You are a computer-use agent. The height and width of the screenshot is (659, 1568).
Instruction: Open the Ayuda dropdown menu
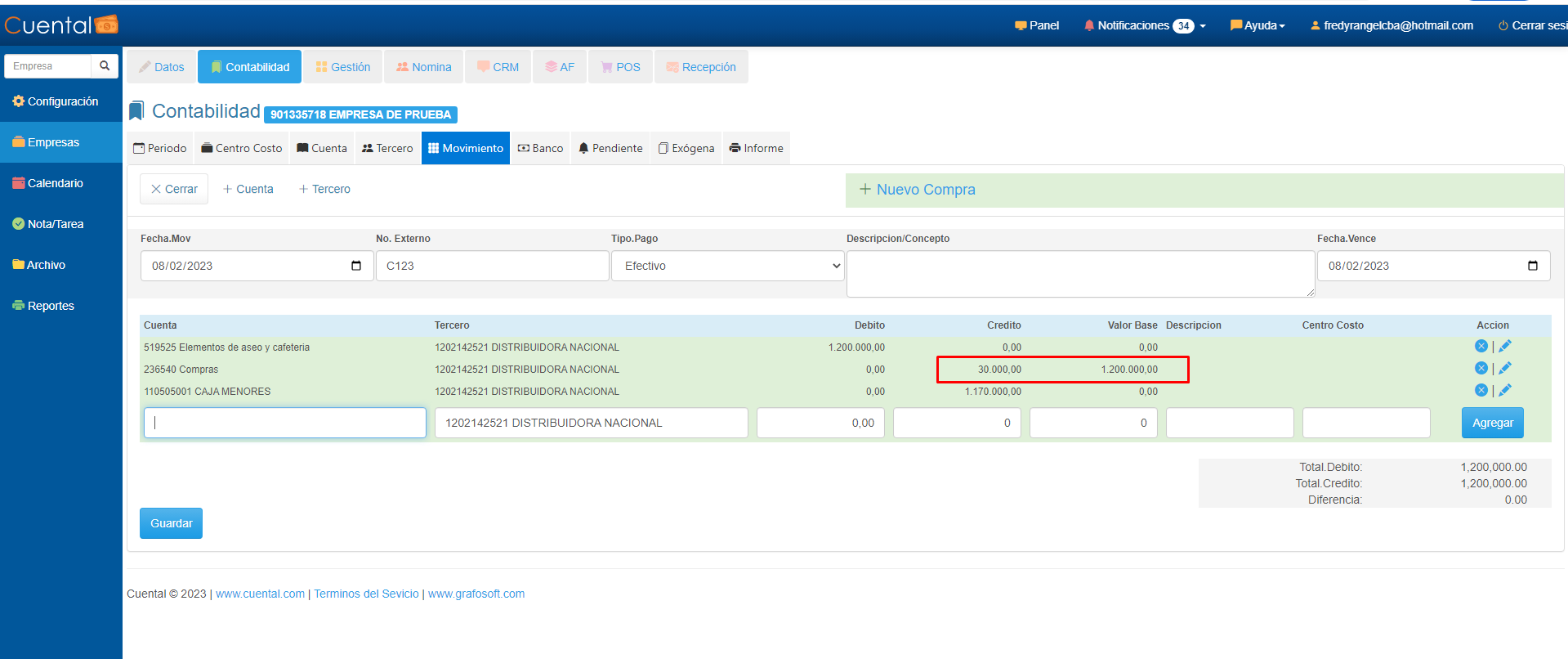coord(1258,25)
